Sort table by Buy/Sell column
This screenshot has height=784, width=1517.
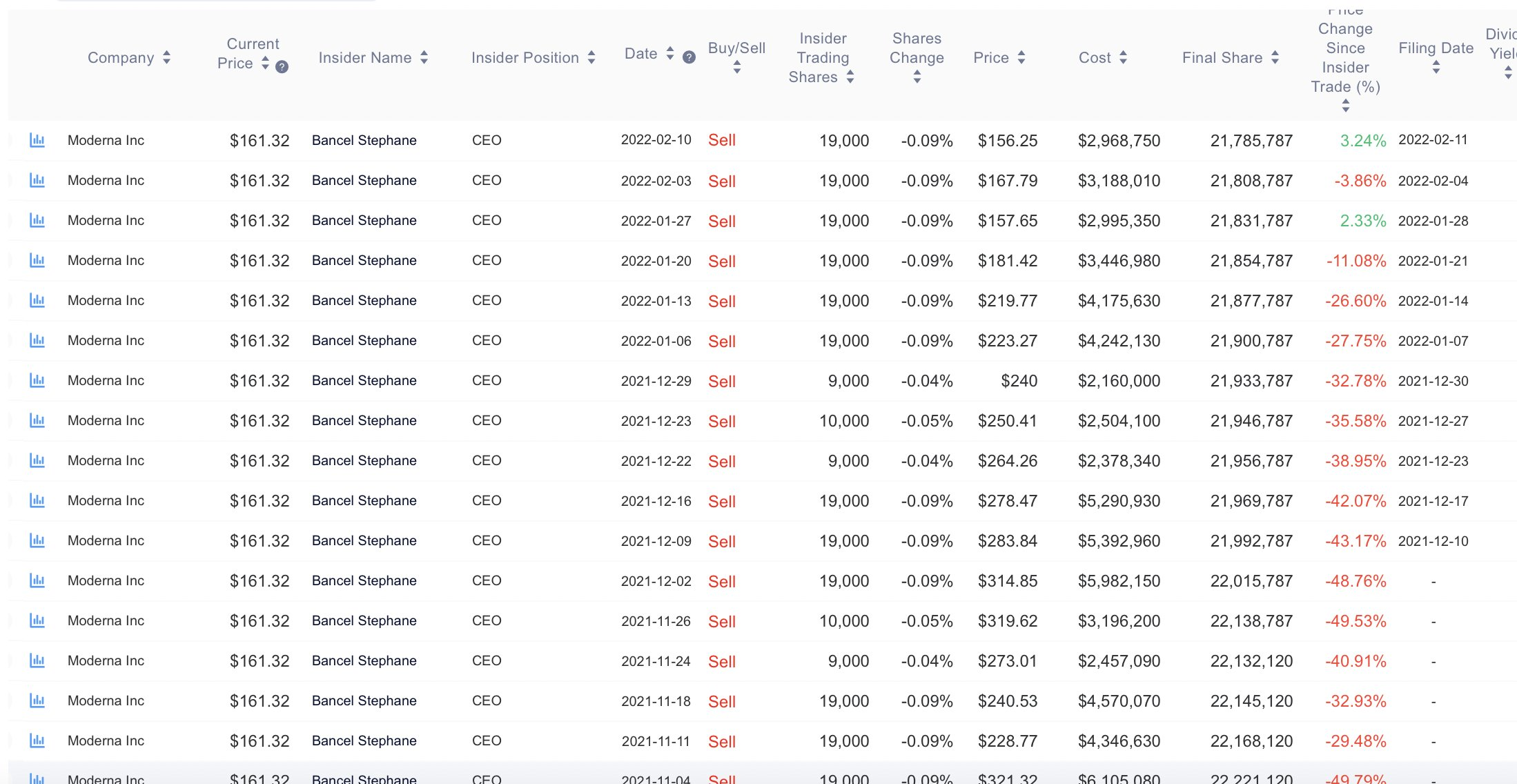coord(737,67)
